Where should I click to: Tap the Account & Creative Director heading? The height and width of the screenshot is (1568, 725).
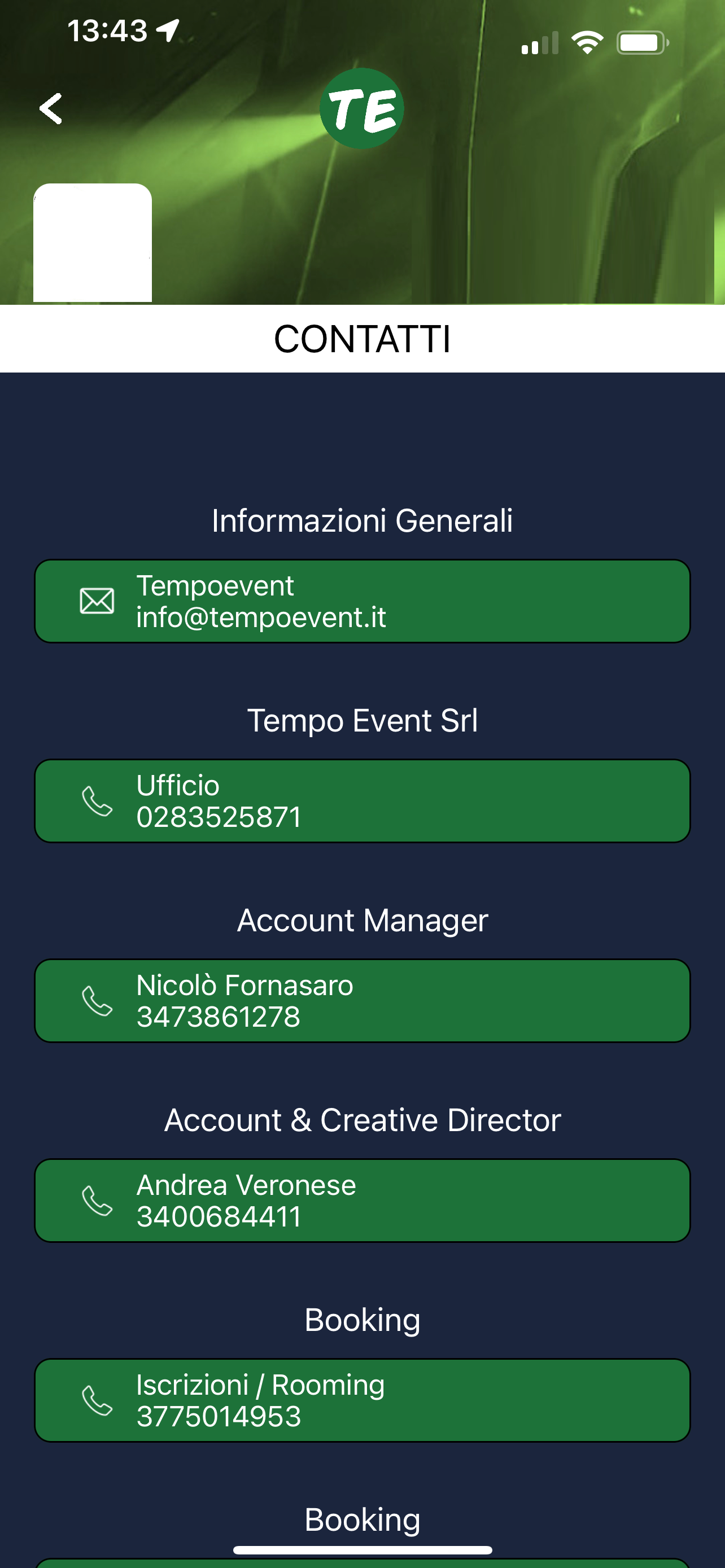click(362, 1120)
